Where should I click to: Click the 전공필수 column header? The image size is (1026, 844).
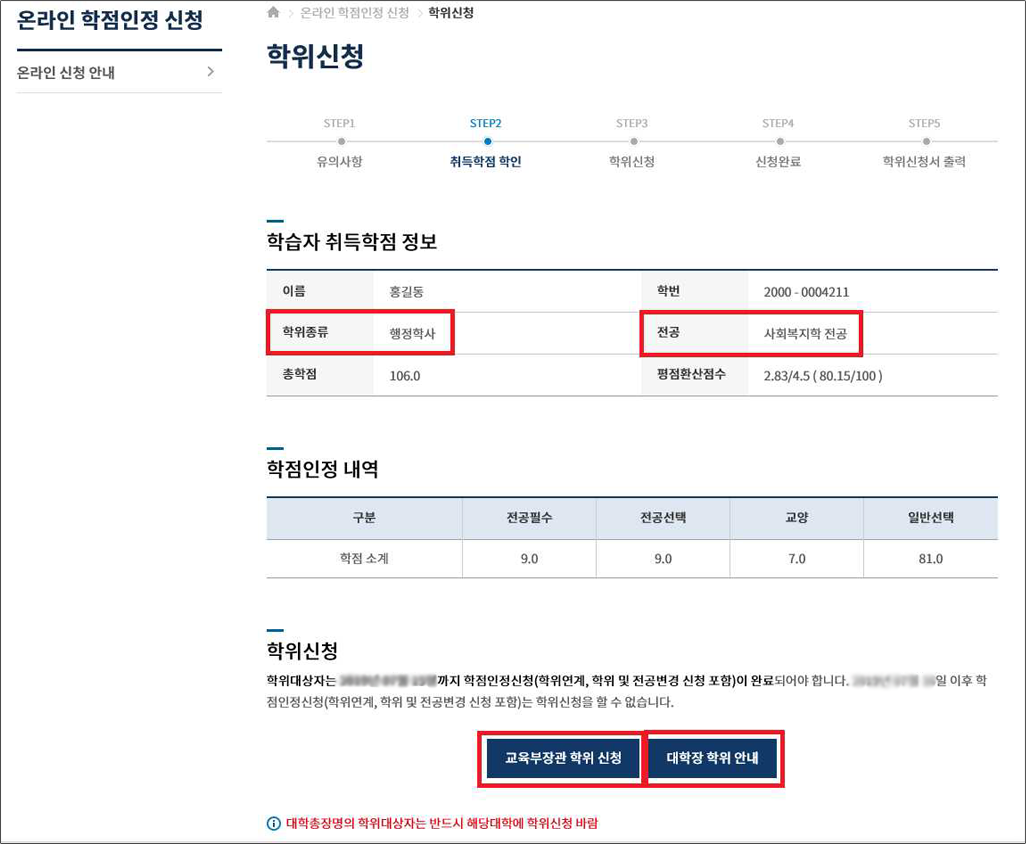click(x=529, y=518)
